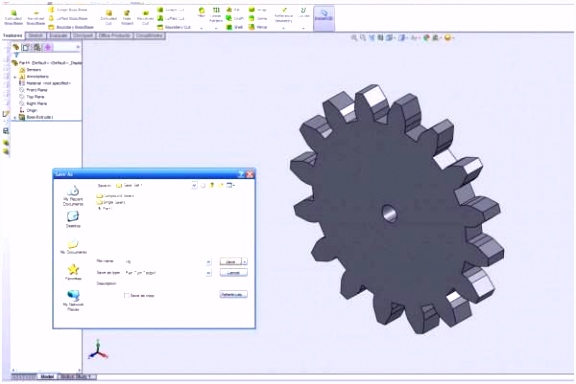Select the Mirror tool

tap(258, 27)
